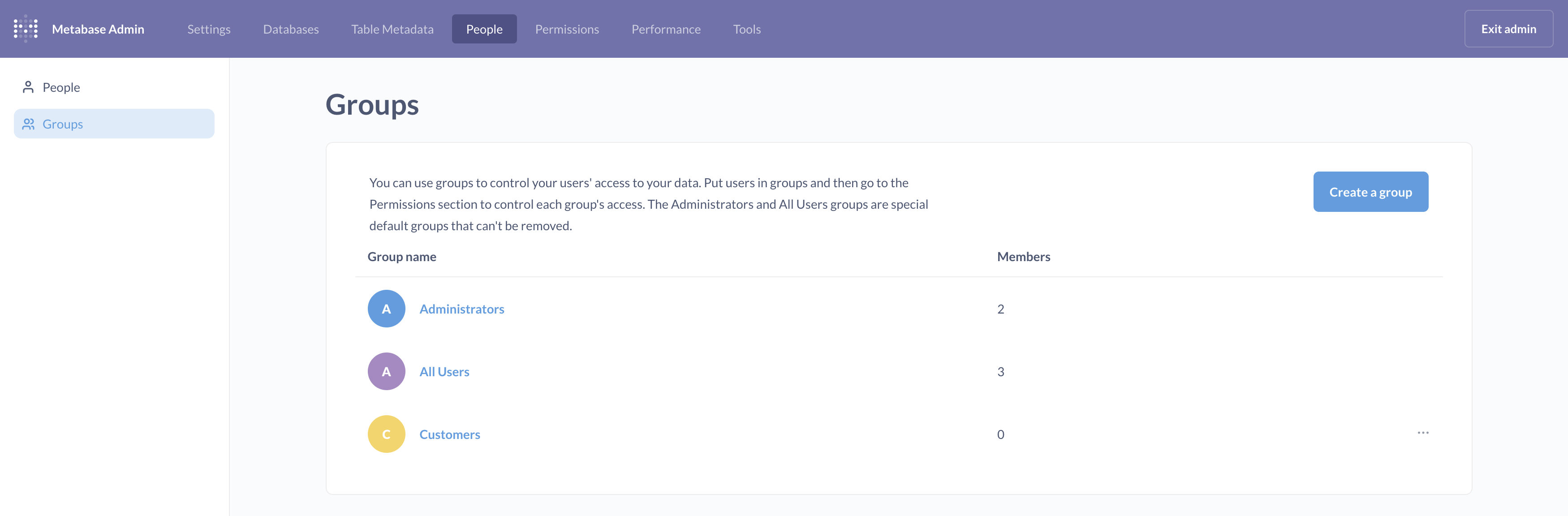Viewport: 1568px width, 516px height.
Task: Open the Customers group
Action: pos(449,434)
